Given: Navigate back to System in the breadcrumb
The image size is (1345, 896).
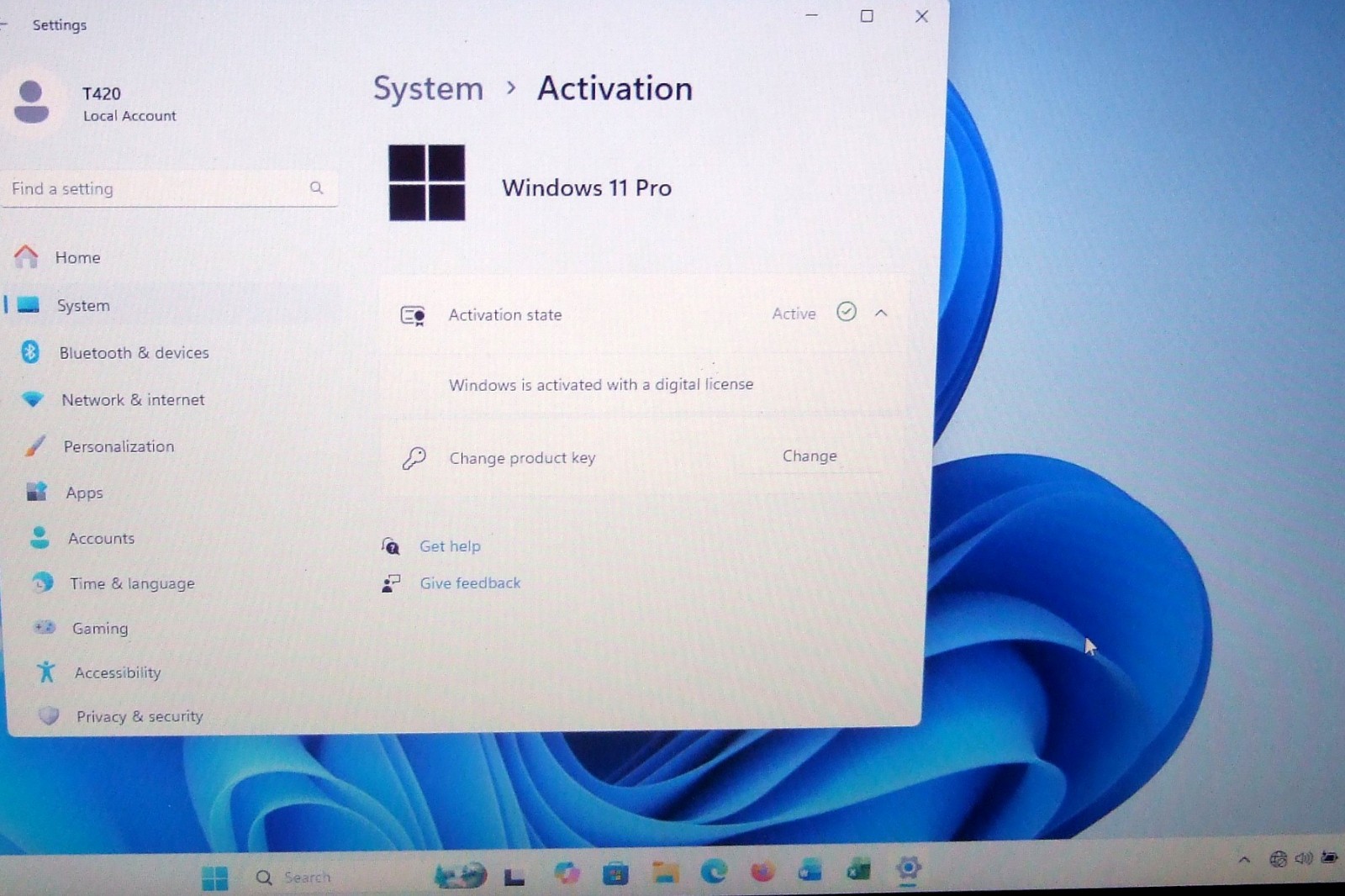Looking at the screenshot, I should click(x=428, y=89).
